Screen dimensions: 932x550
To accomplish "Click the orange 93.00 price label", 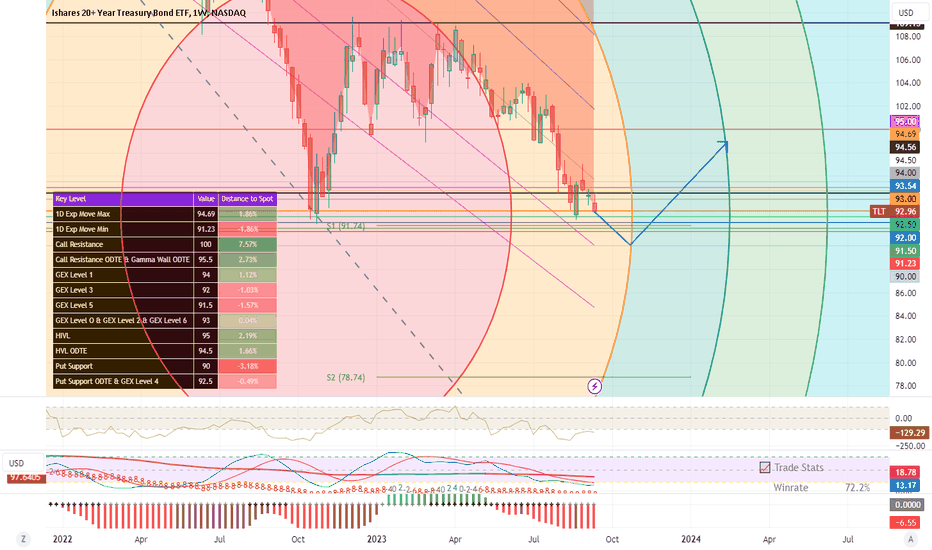I will 905,199.
